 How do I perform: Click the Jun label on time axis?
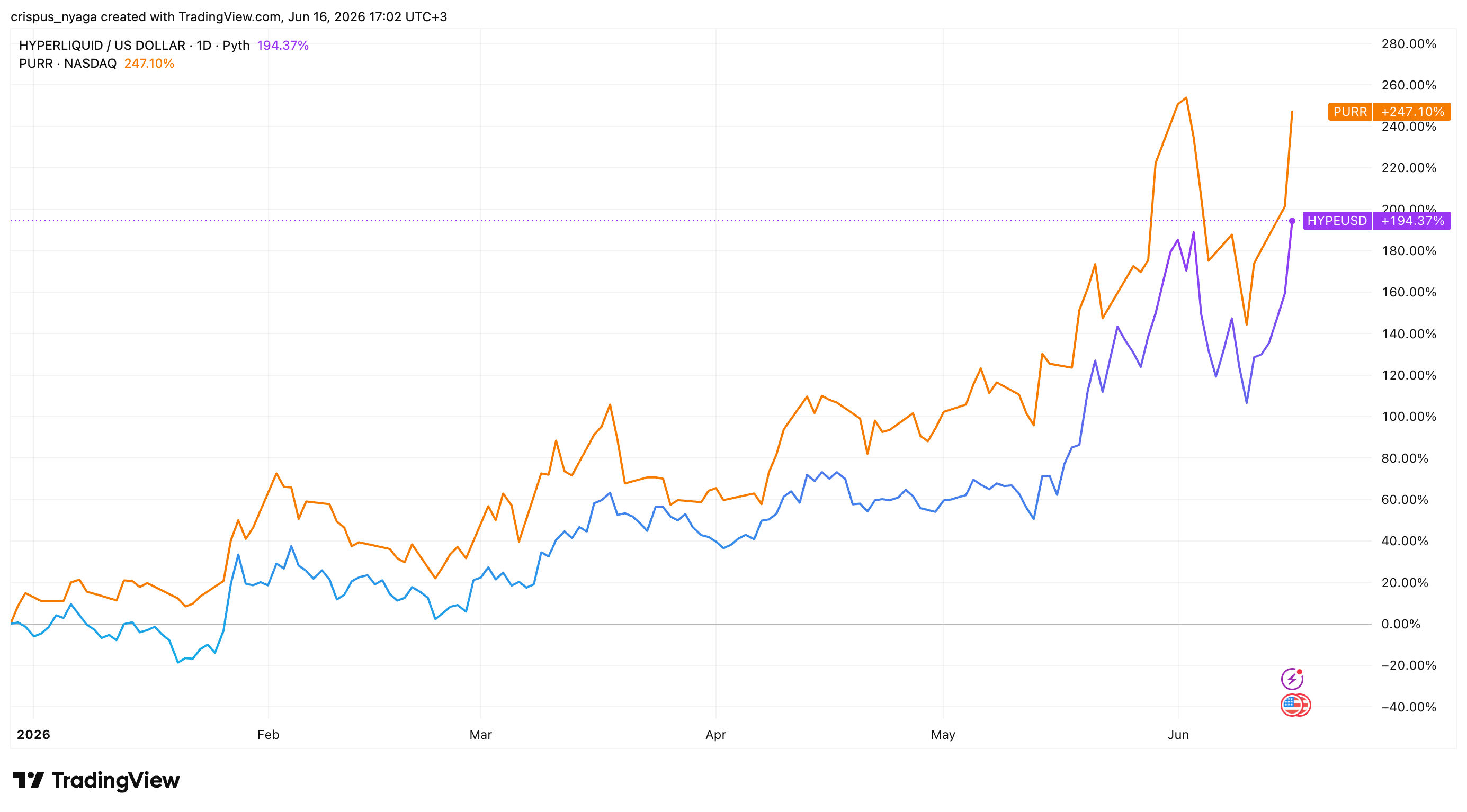coord(1178,735)
